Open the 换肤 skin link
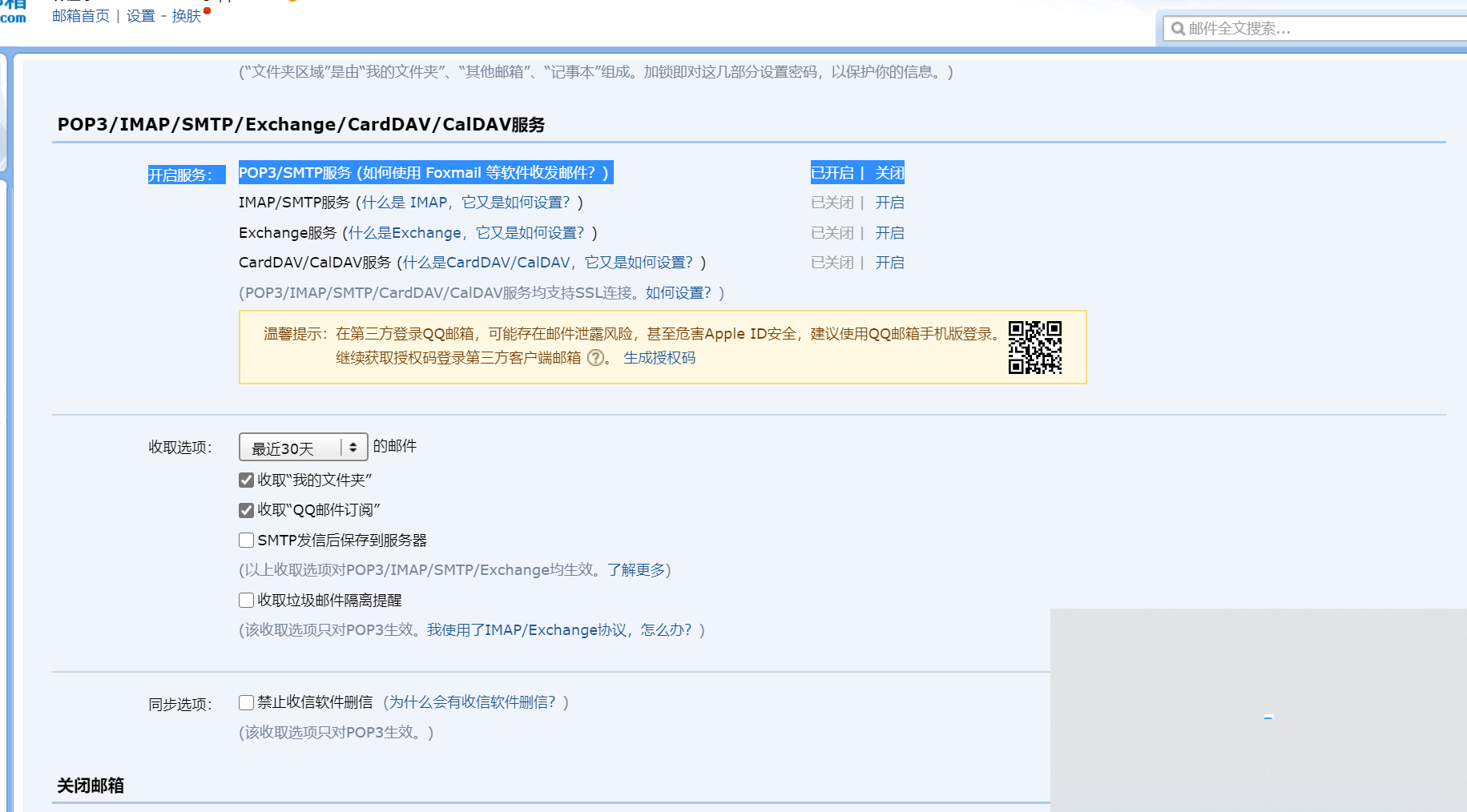This screenshot has height=812, width=1467. click(x=187, y=16)
